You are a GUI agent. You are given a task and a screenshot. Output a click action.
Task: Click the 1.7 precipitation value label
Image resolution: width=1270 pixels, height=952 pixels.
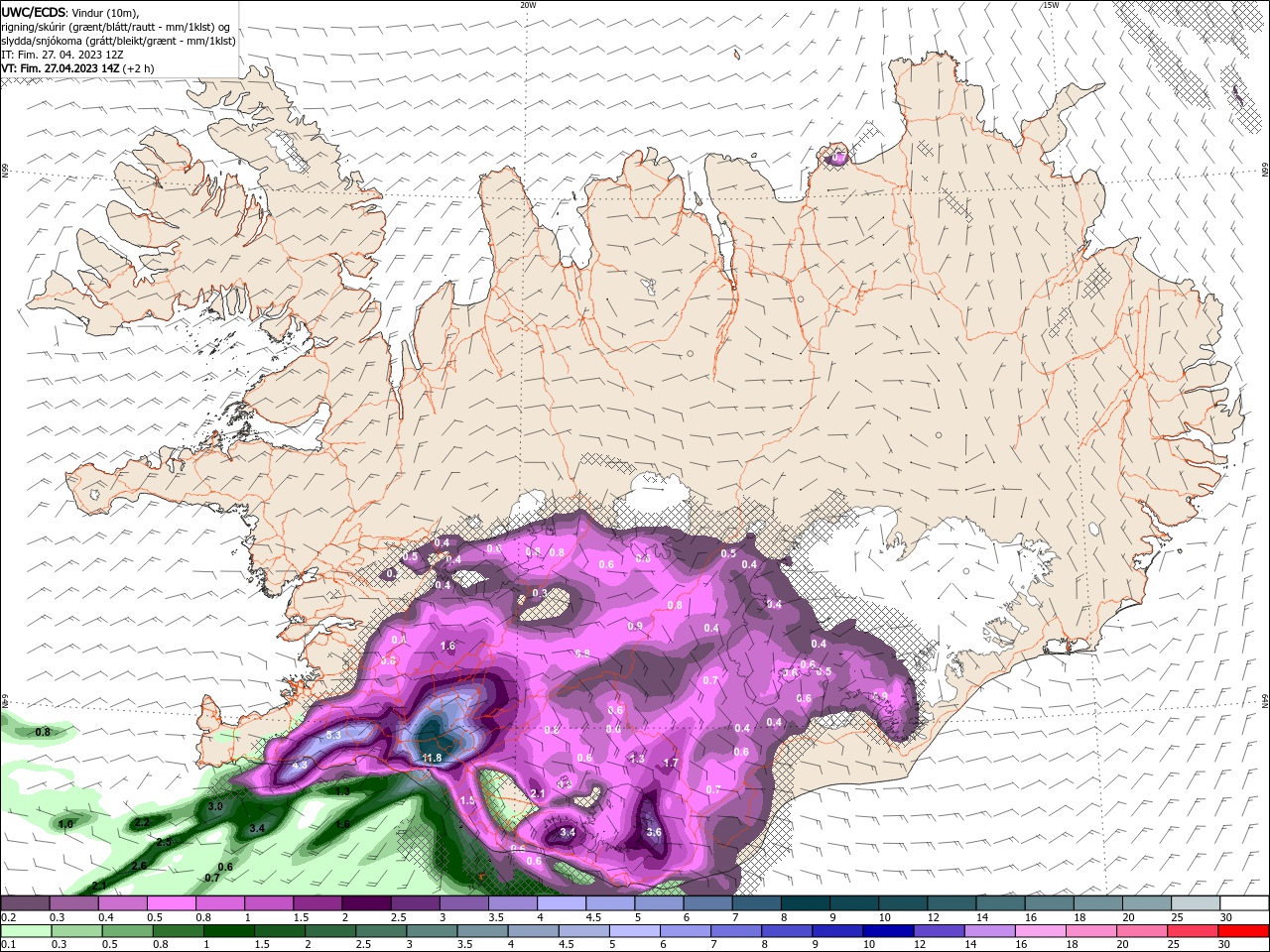pyautogui.click(x=671, y=763)
